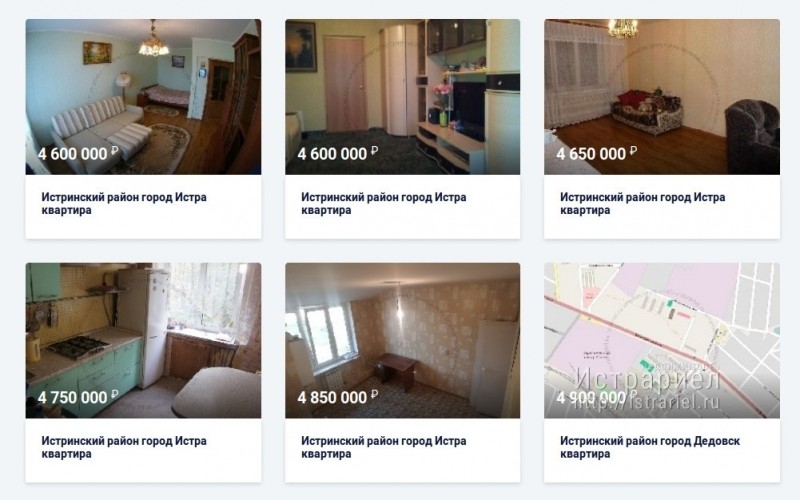
Task: Click the 4 600 000 price on the first listing
Action: [78, 154]
